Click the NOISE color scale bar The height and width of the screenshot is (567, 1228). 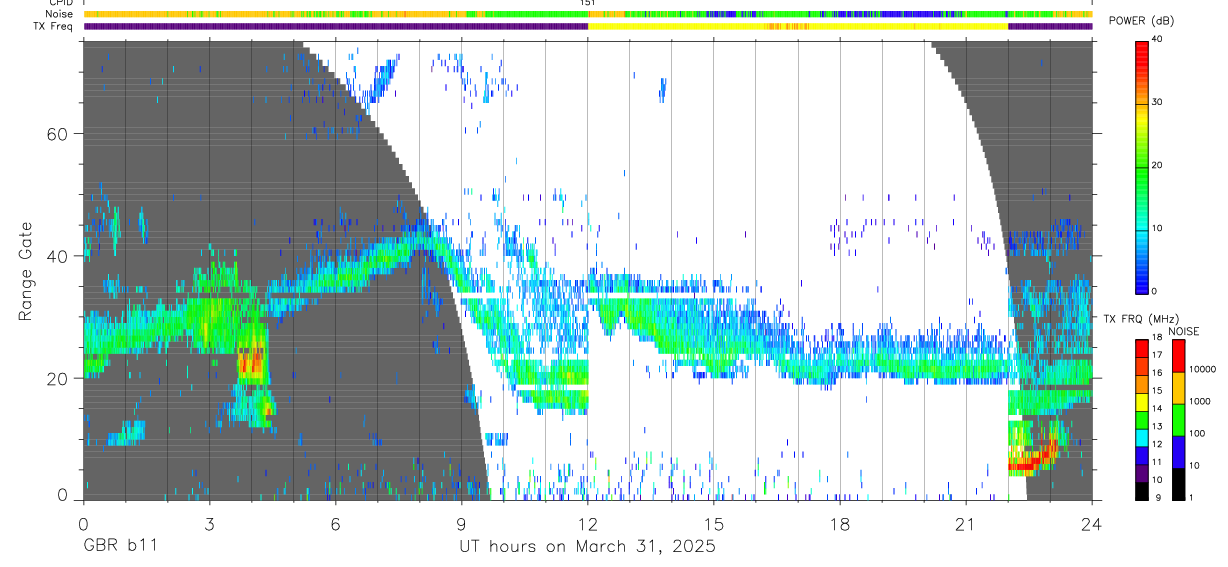[x=1178, y=420]
